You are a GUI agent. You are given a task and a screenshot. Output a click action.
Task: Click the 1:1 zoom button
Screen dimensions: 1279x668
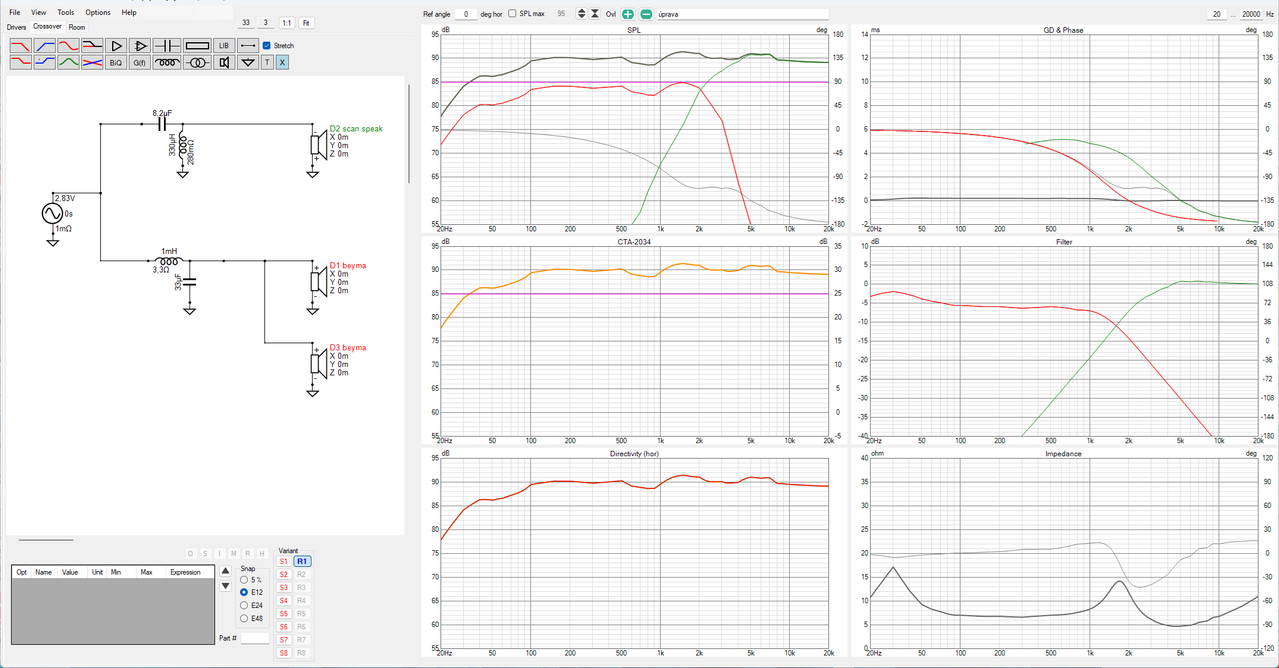(x=287, y=22)
